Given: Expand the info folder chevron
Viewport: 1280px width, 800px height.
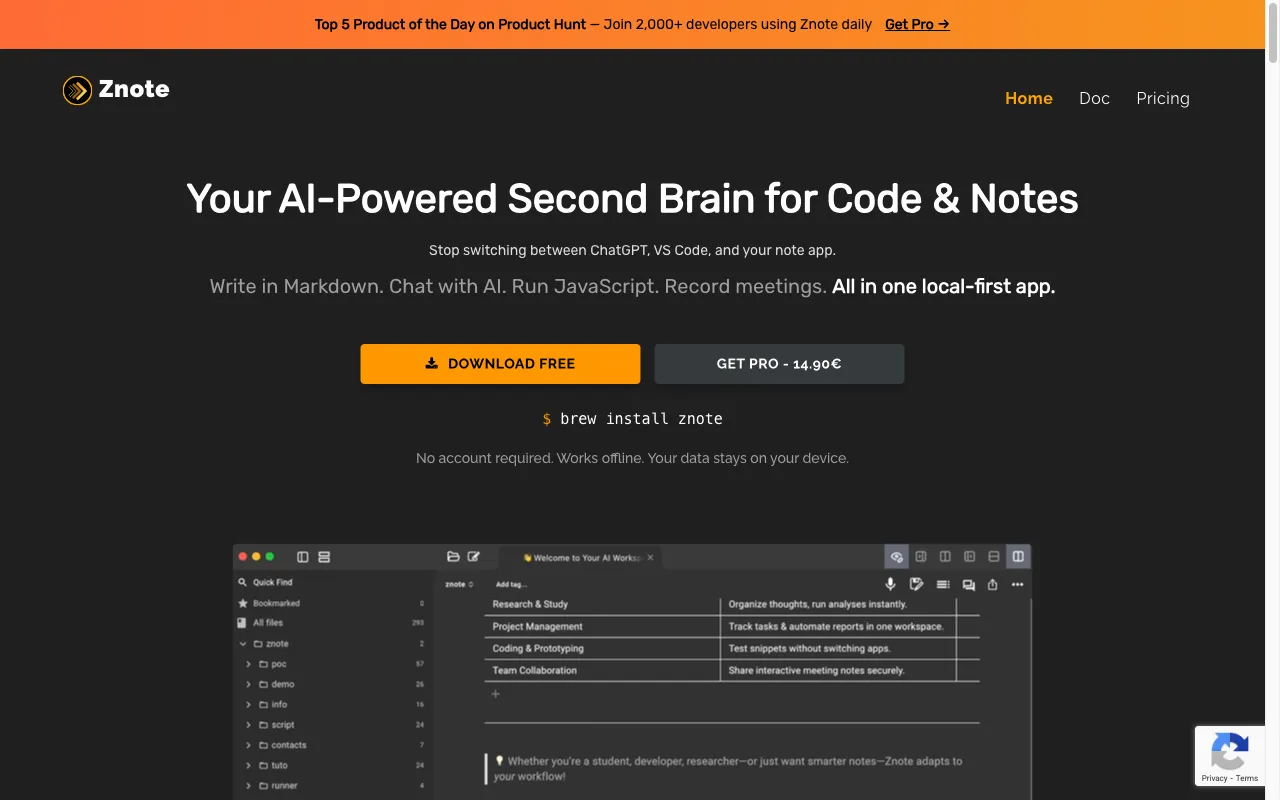Looking at the screenshot, I should (x=249, y=705).
